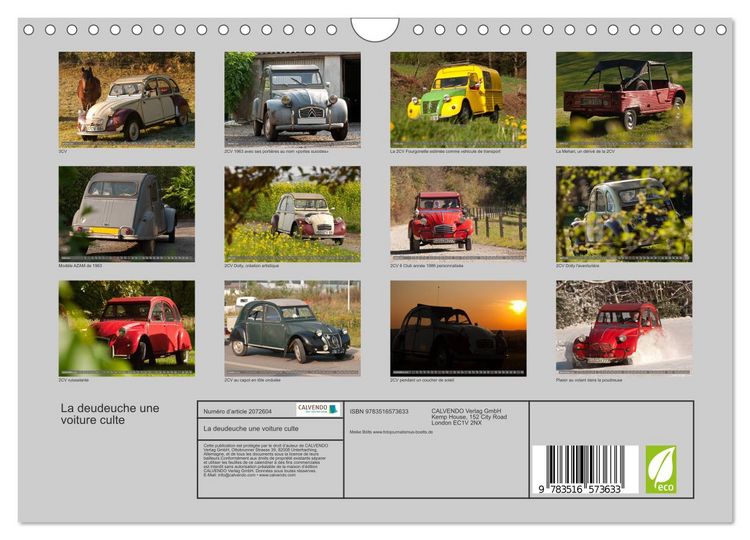Select the blue-grey 2CV behind leafy branches photo
The image size is (750, 540).
click(x=624, y=214)
